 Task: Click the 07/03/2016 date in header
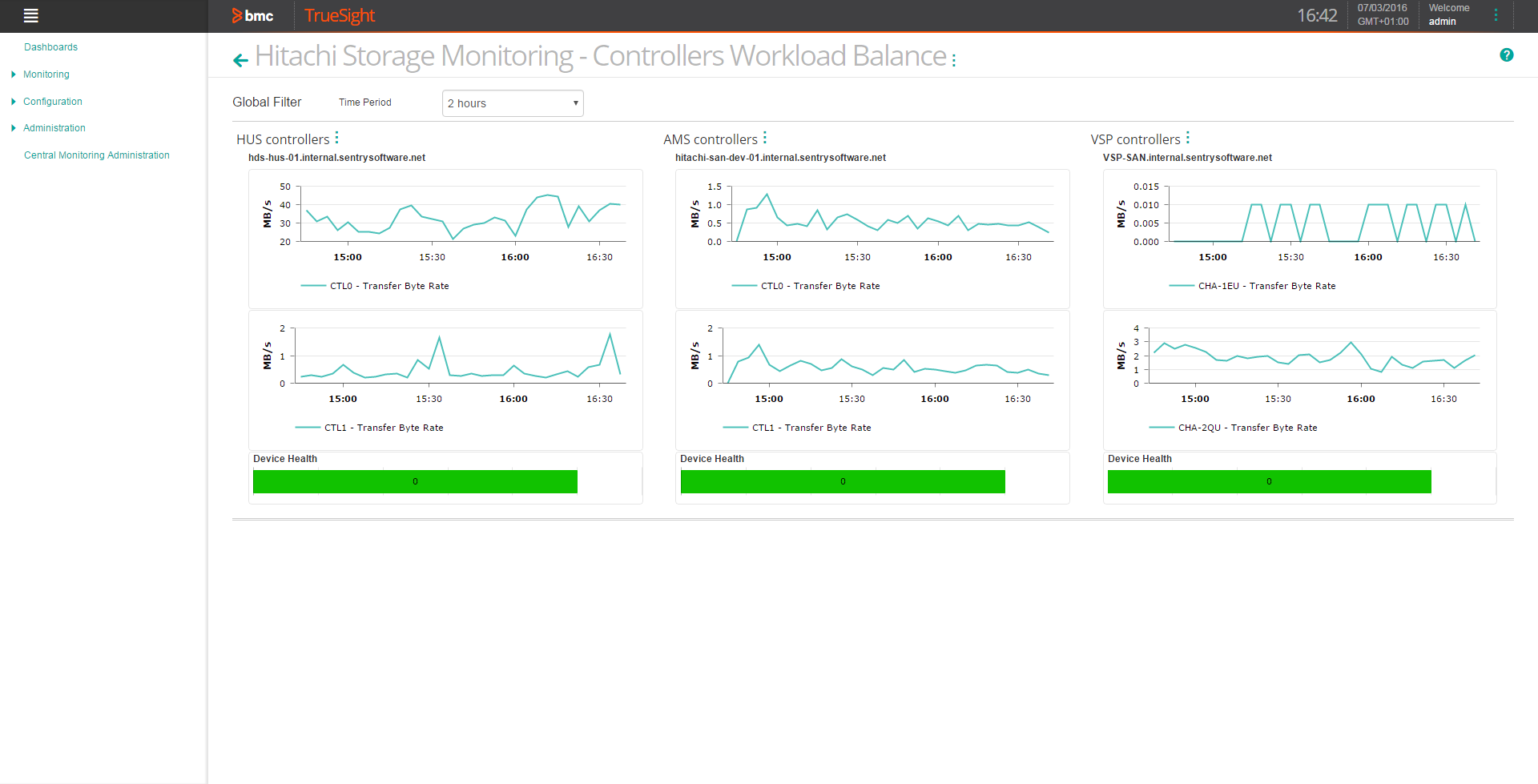pos(1382,8)
